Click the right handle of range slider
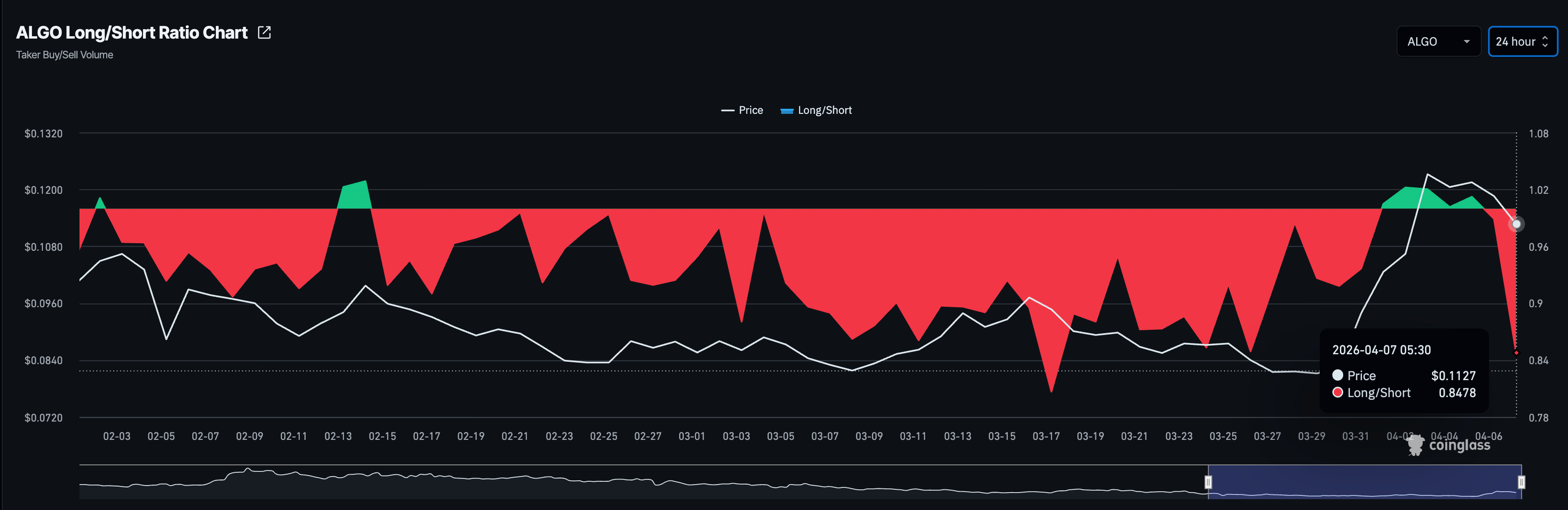 tap(1521, 482)
